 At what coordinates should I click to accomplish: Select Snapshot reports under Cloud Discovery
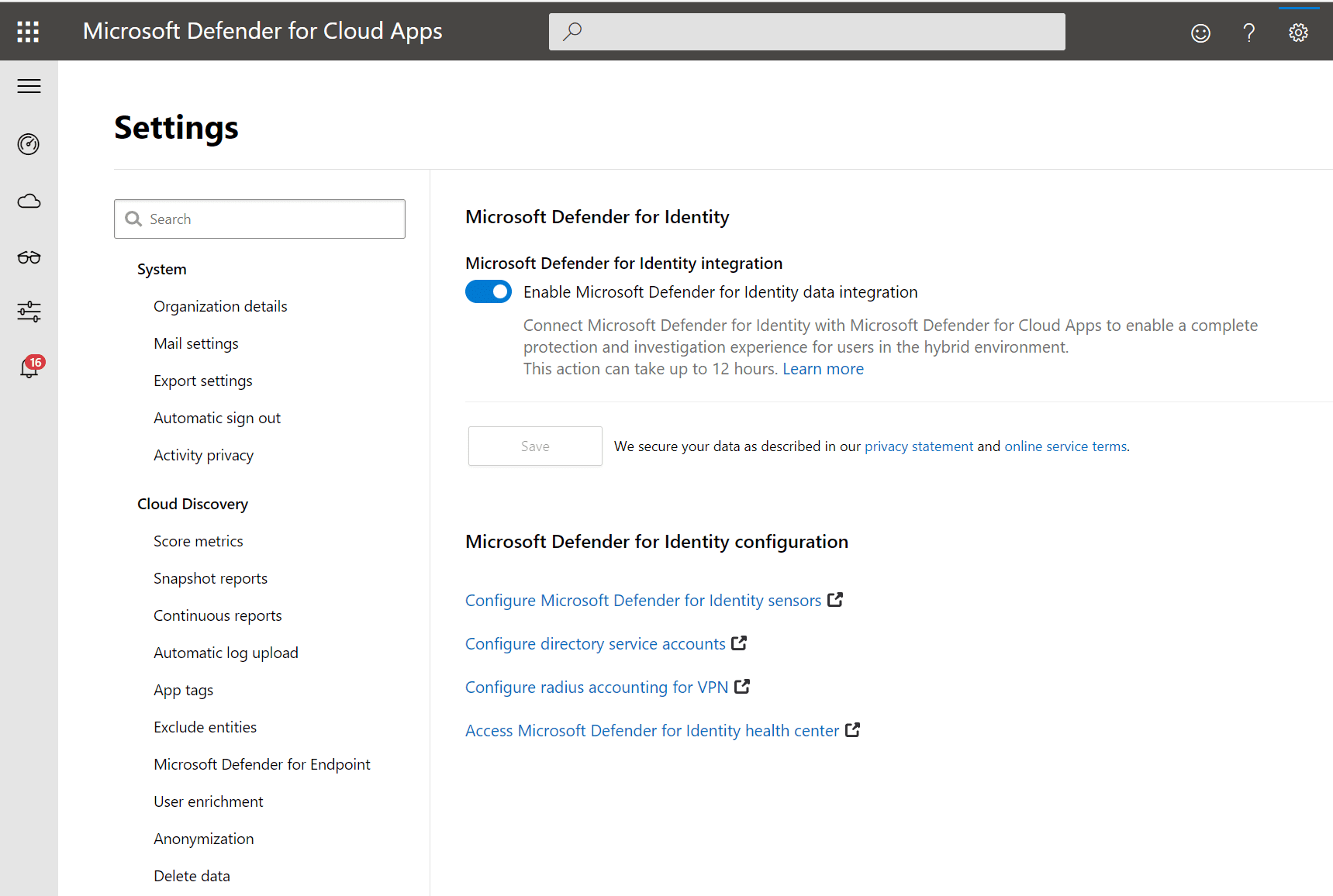[210, 578]
